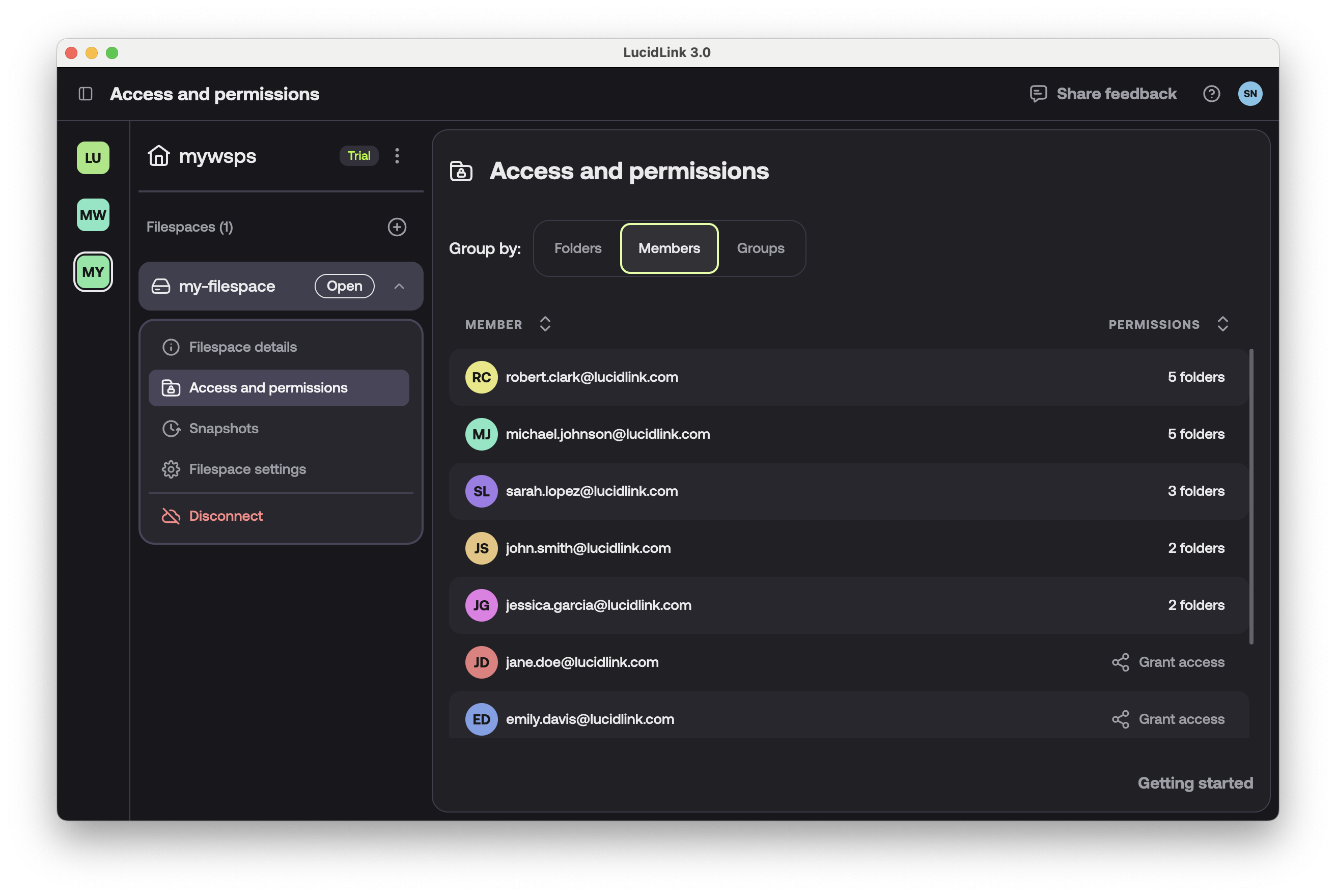Click the ED avatar for emily.davis
The height and width of the screenshot is (896, 1336).
pos(481,719)
